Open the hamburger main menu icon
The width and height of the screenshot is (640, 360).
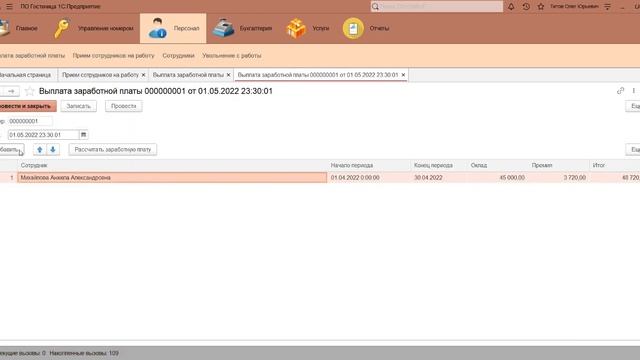9,7
